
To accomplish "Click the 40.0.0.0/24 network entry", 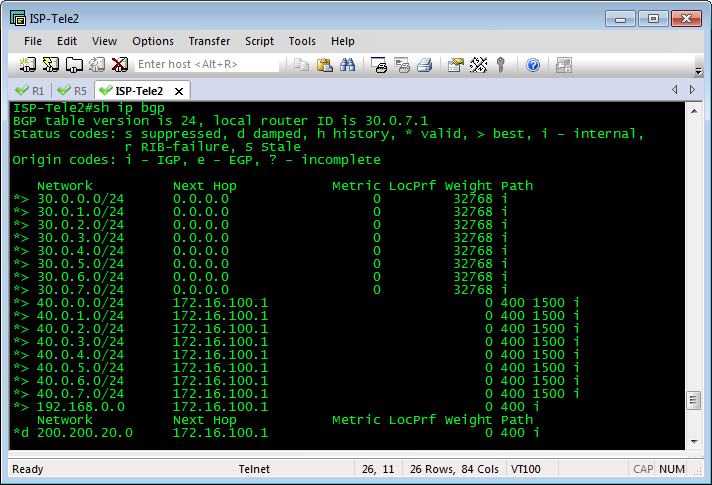I will coord(80,303).
